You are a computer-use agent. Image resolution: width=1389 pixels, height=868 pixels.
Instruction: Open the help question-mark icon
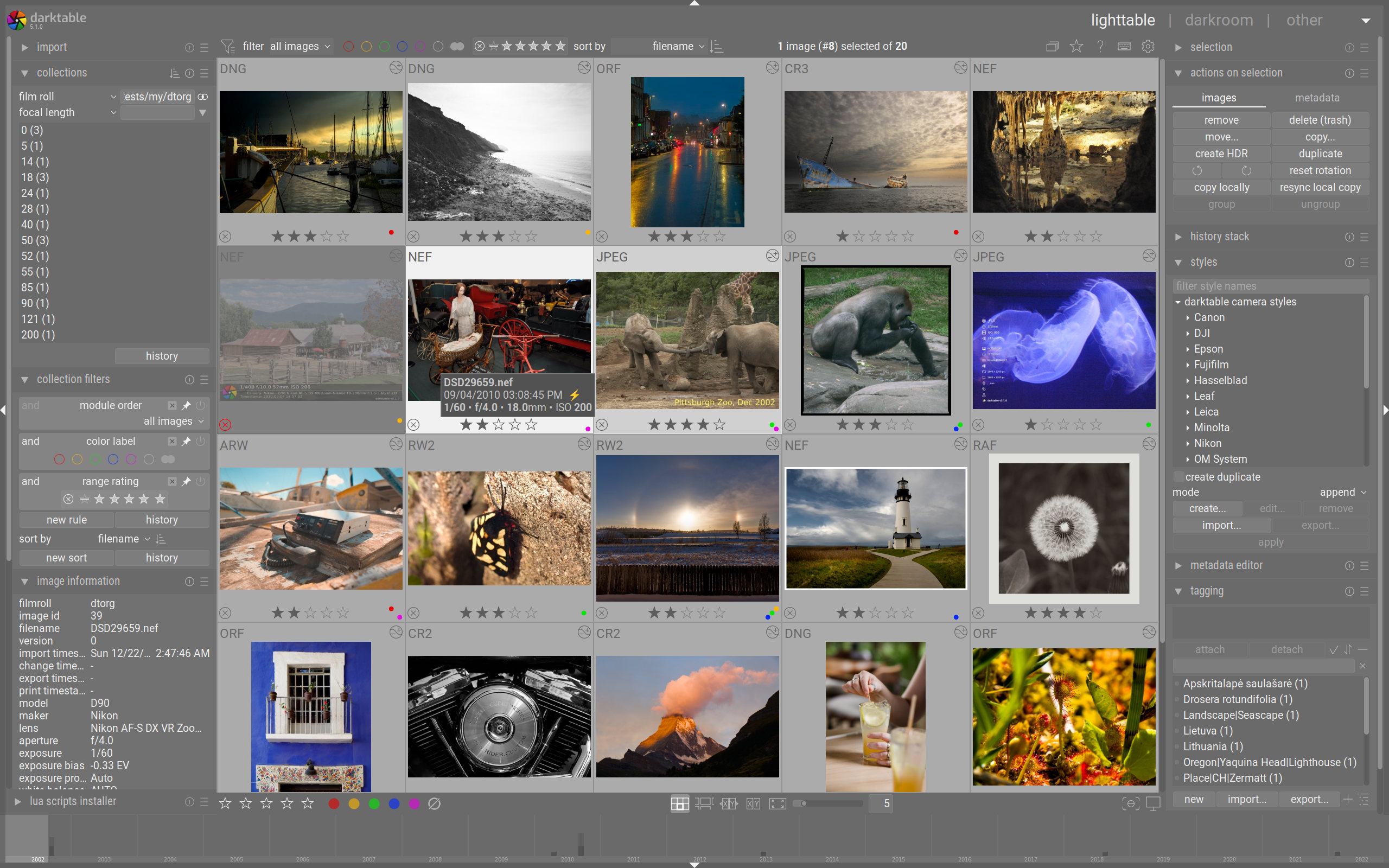(x=1100, y=46)
